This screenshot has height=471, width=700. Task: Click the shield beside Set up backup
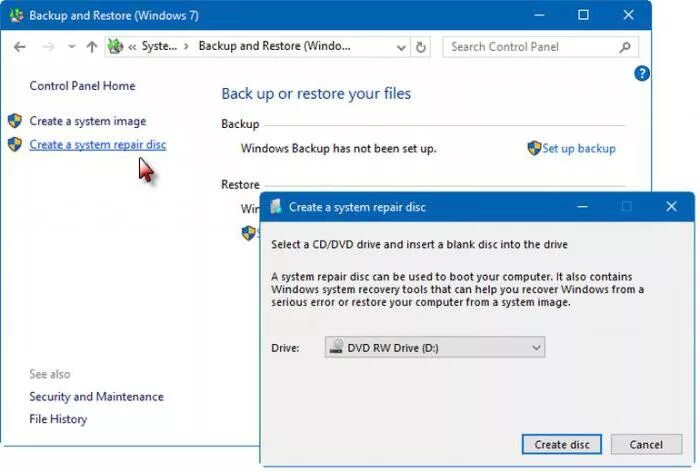[534, 148]
